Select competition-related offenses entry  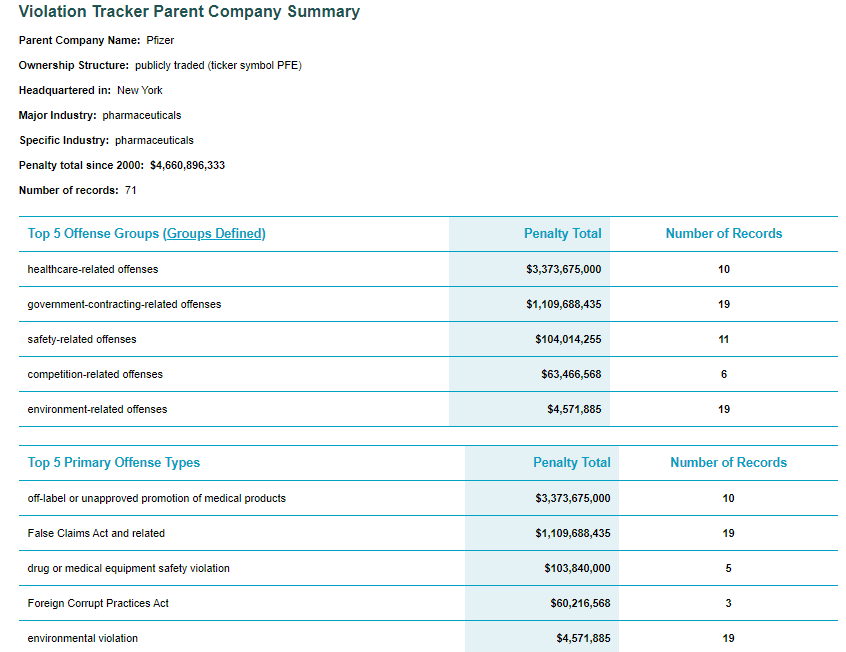pos(95,375)
